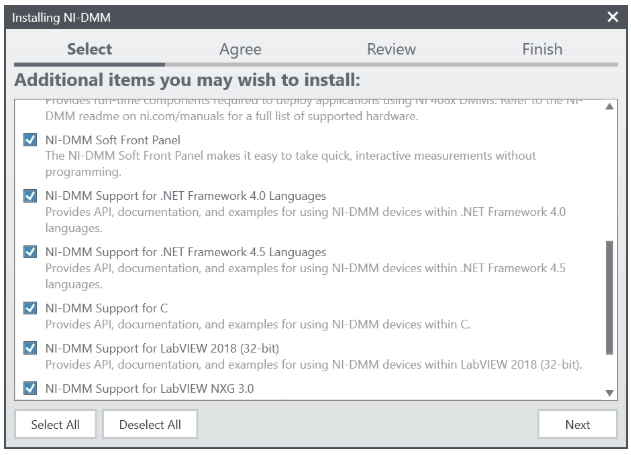Open the Review step tab

click(391, 49)
